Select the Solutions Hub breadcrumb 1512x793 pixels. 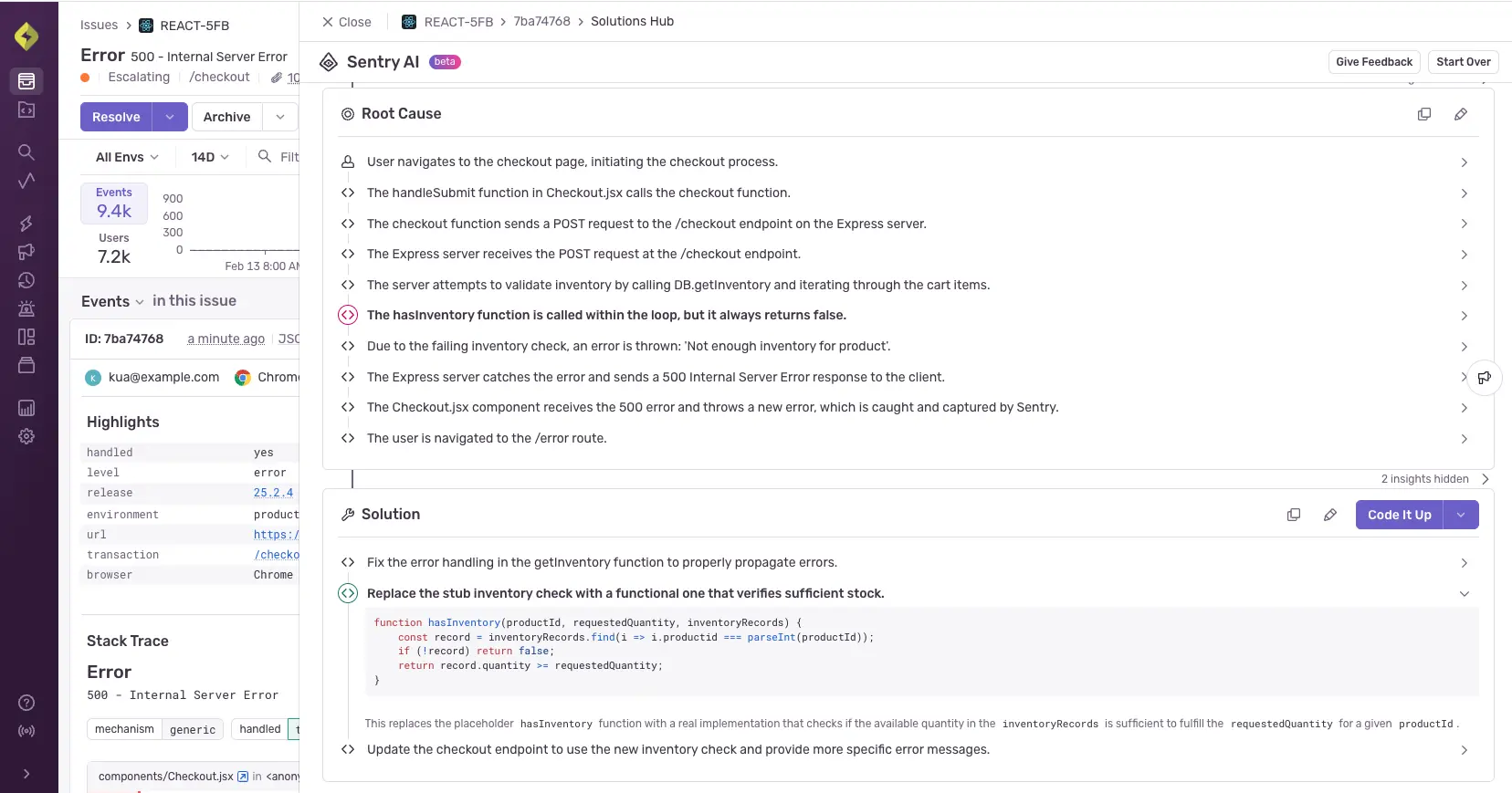point(632,21)
